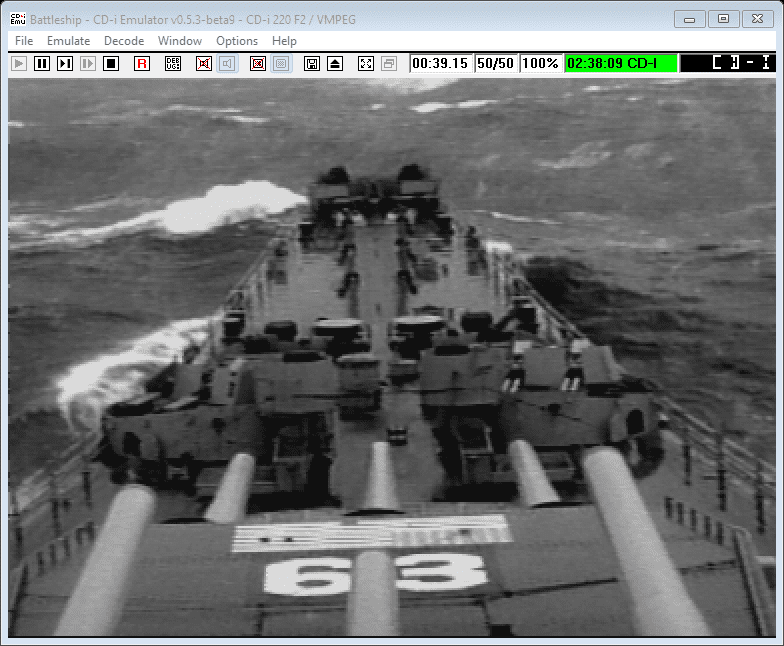Click the green CD-I disc time display

(621, 63)
